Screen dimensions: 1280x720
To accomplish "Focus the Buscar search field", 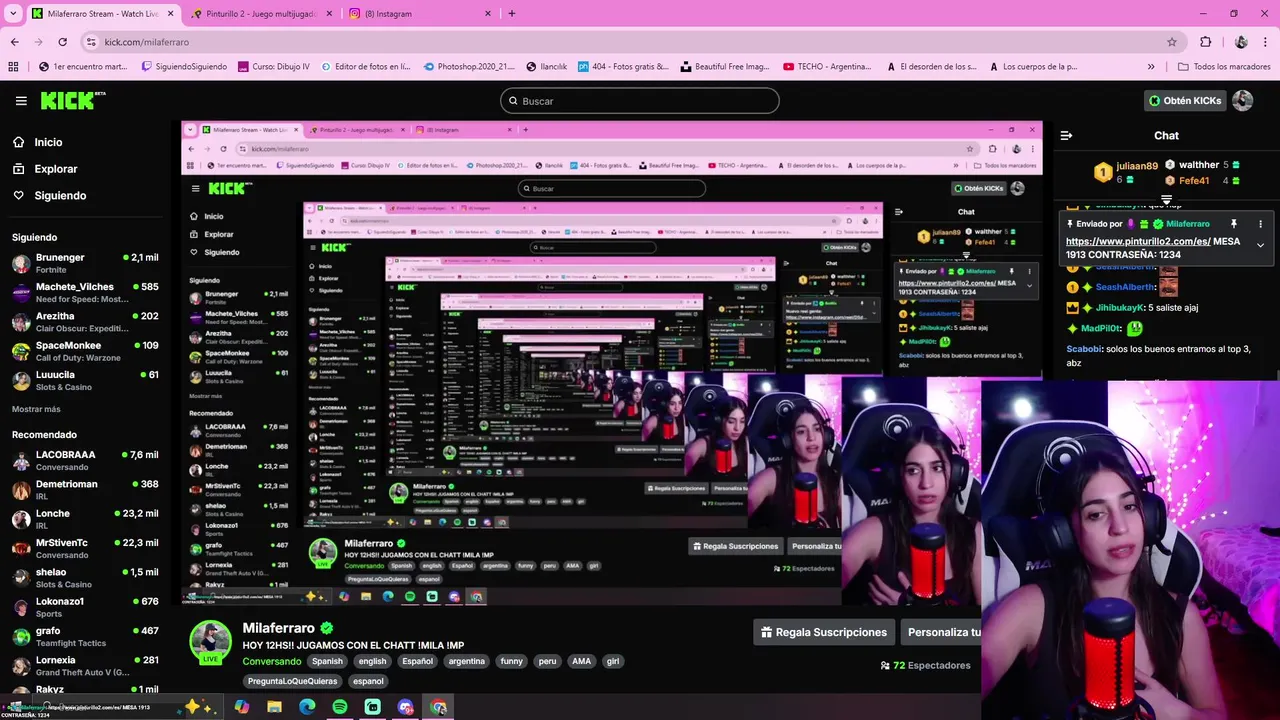I will [640, 101].
